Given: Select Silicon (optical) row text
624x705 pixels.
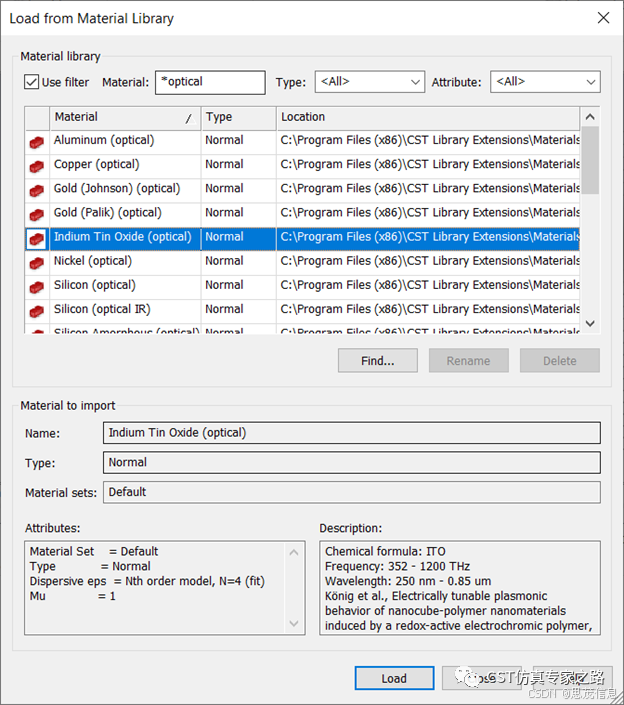Looking at the screenshot, I should (94, 285).
